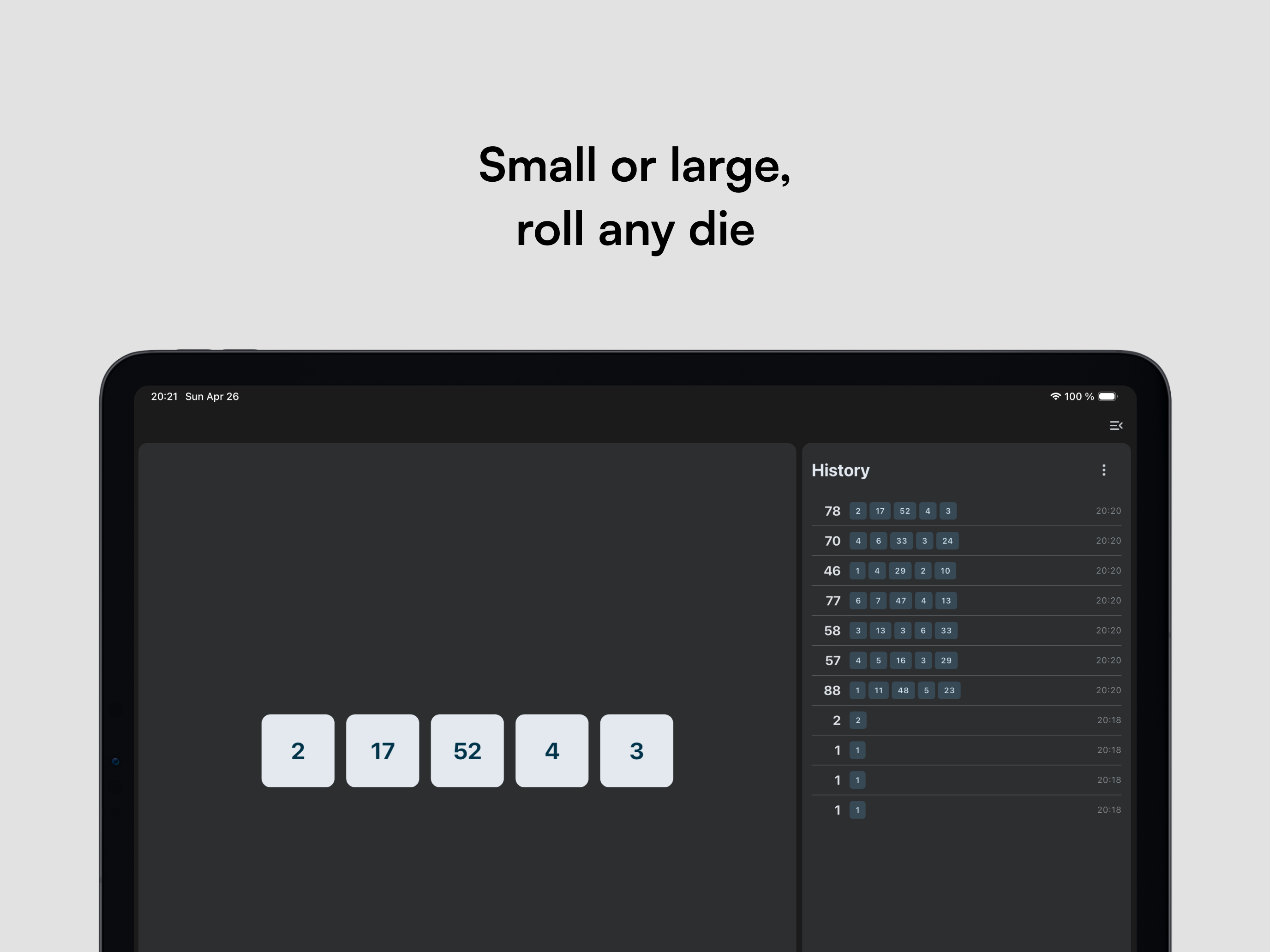Tap the die showing 2
The height and width of the screenshot is (952, 1270).
pyautogui.click(x=298, y=750)
